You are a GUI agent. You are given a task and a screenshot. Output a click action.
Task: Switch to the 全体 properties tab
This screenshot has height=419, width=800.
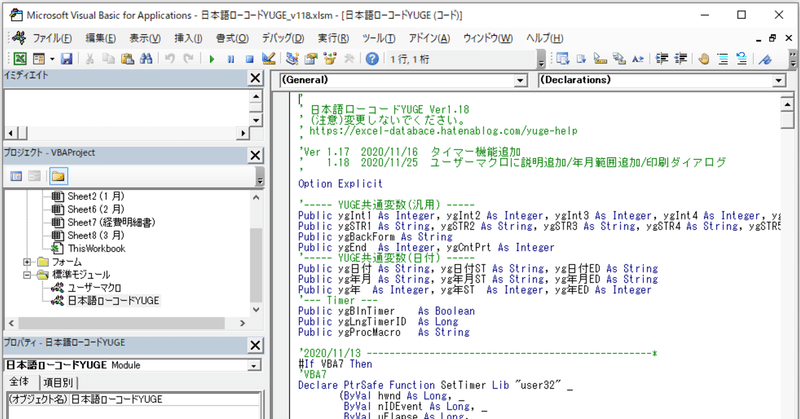[x=20, y=382]
